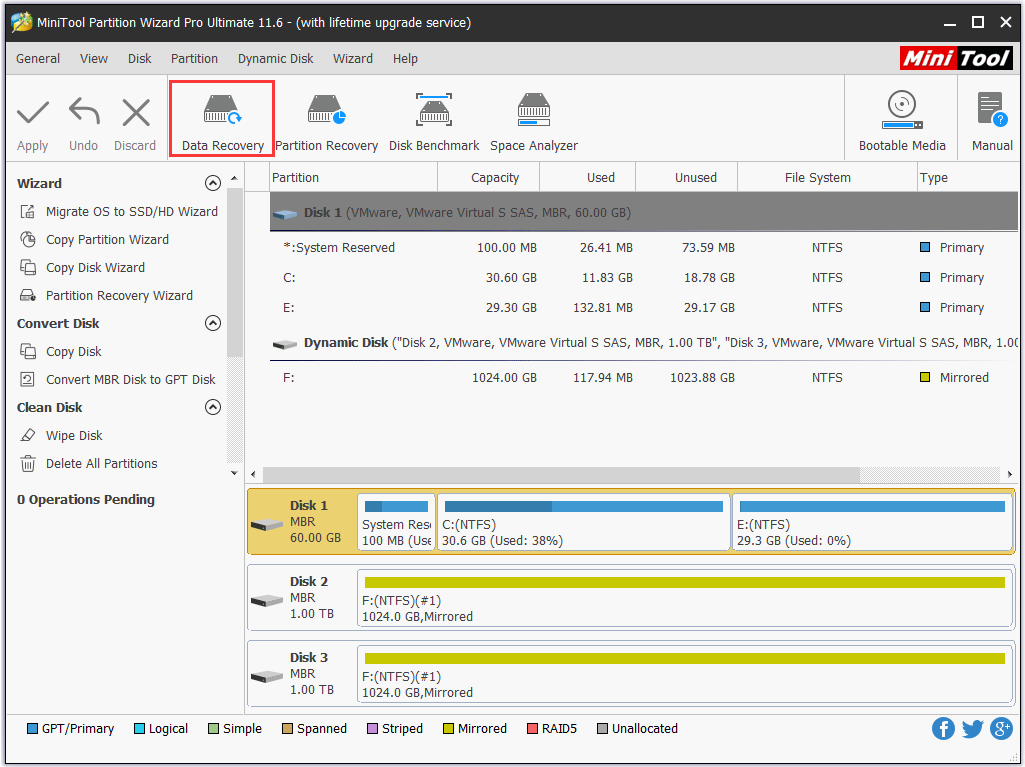Open Bootable Media builder
The width and height of the screenshot is (1025, 767).
[901, 121]
